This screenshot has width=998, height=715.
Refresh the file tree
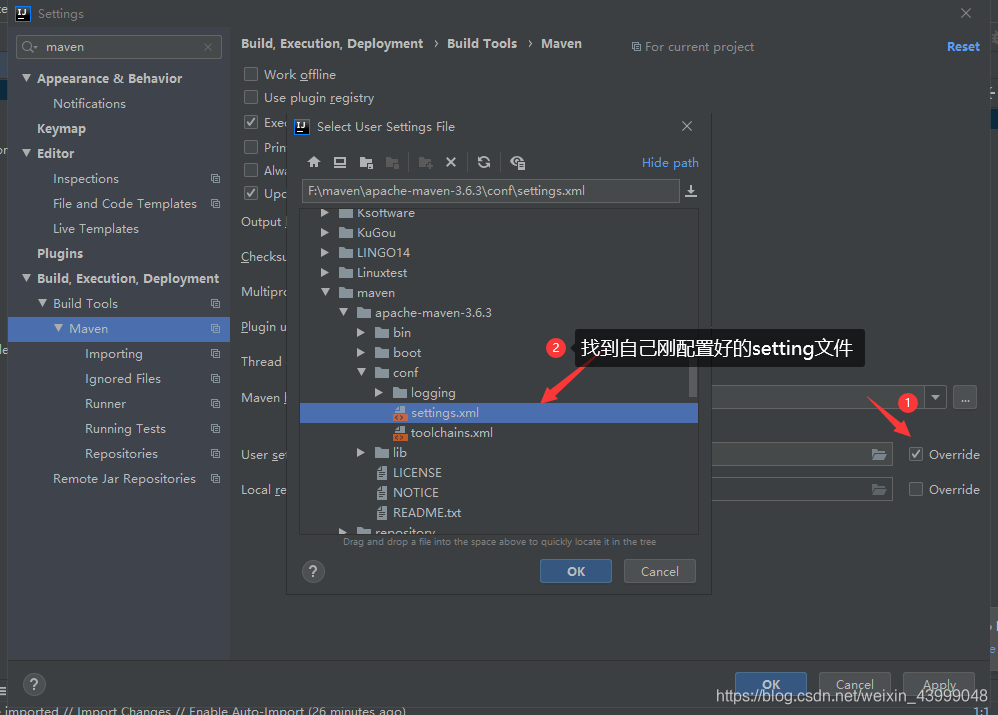[484, 162]
